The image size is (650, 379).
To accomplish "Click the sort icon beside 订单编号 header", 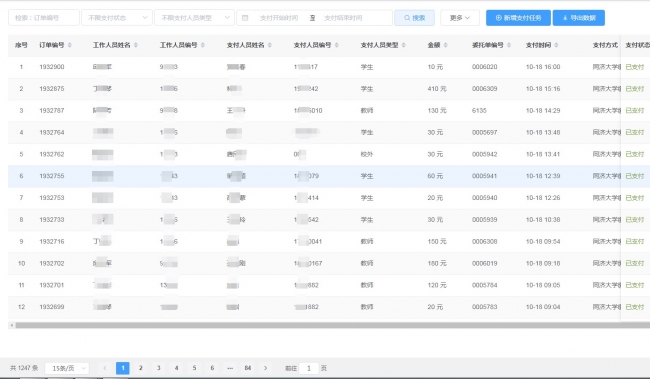I will pos(70,45).
